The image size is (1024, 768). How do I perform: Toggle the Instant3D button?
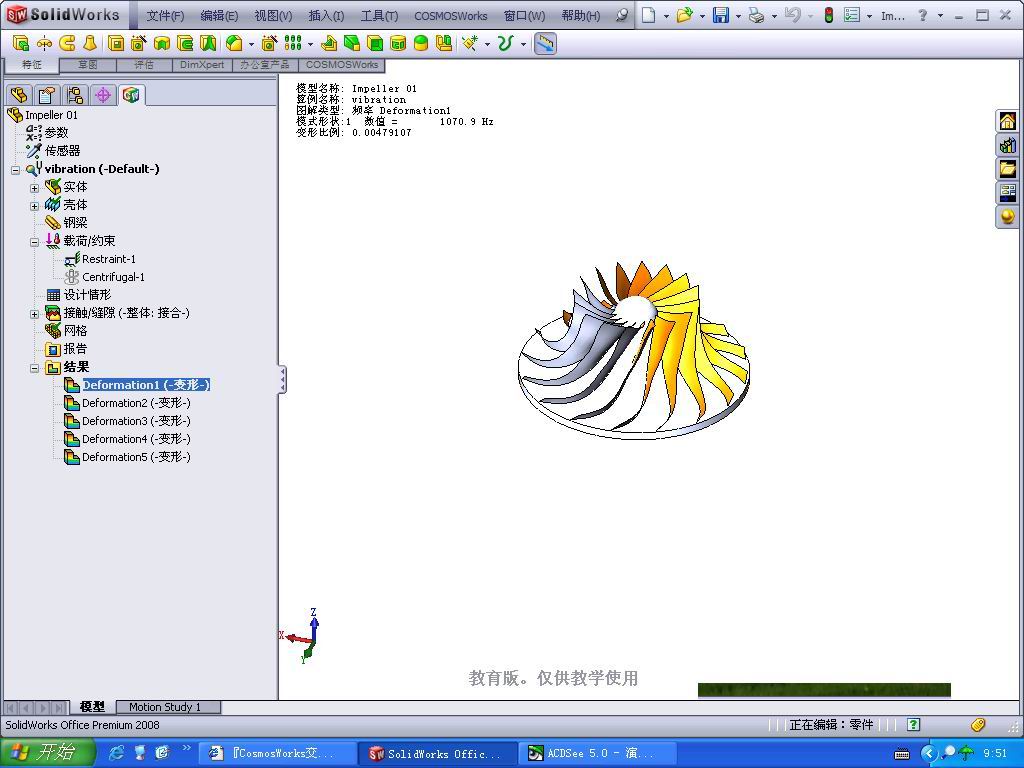point(545,44)
